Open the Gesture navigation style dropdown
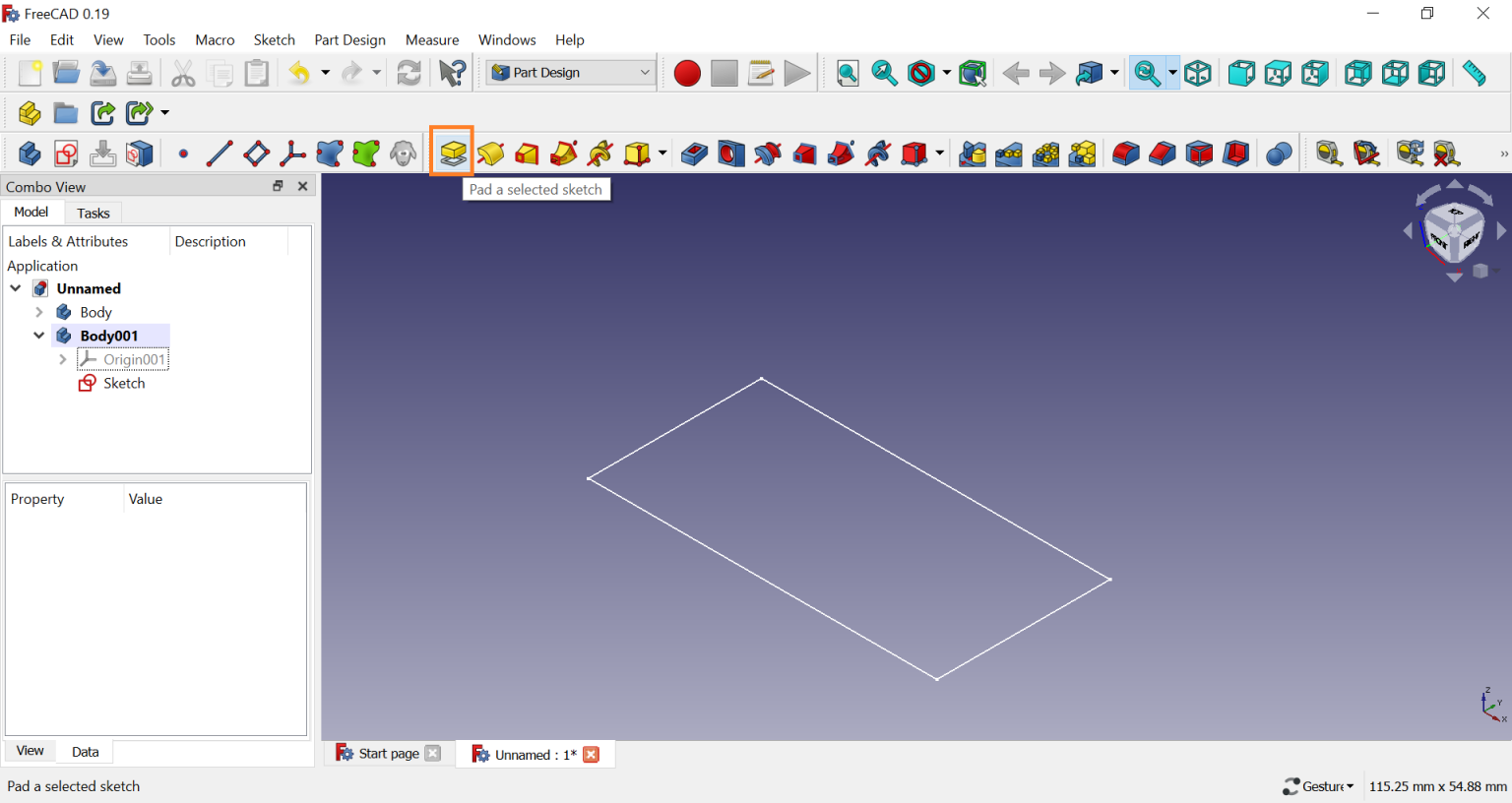The height and width of the screenshot is (803, 1512). pyautogui.click(x=1319, y=785)
